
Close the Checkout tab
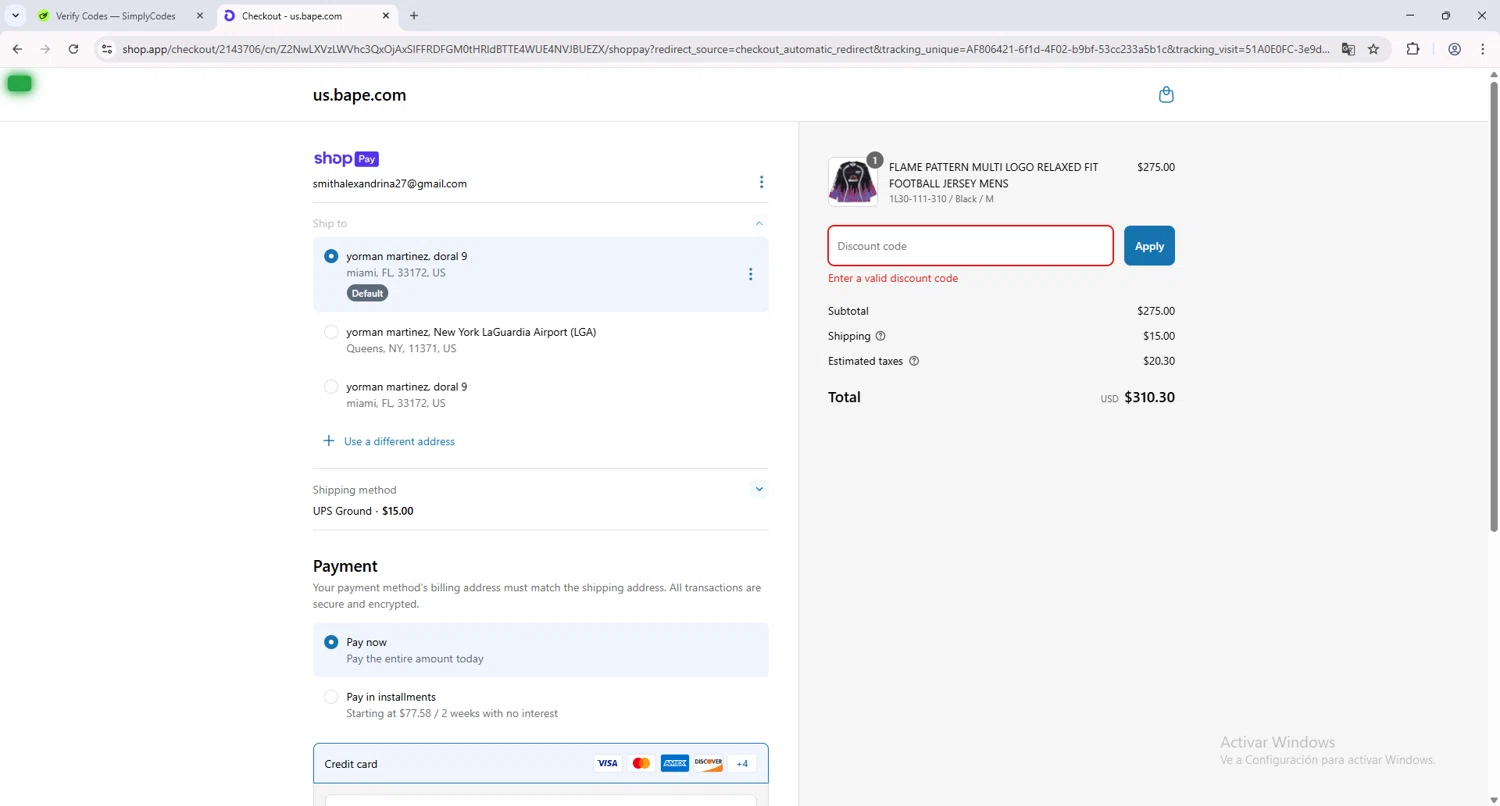tap(386, 16)
